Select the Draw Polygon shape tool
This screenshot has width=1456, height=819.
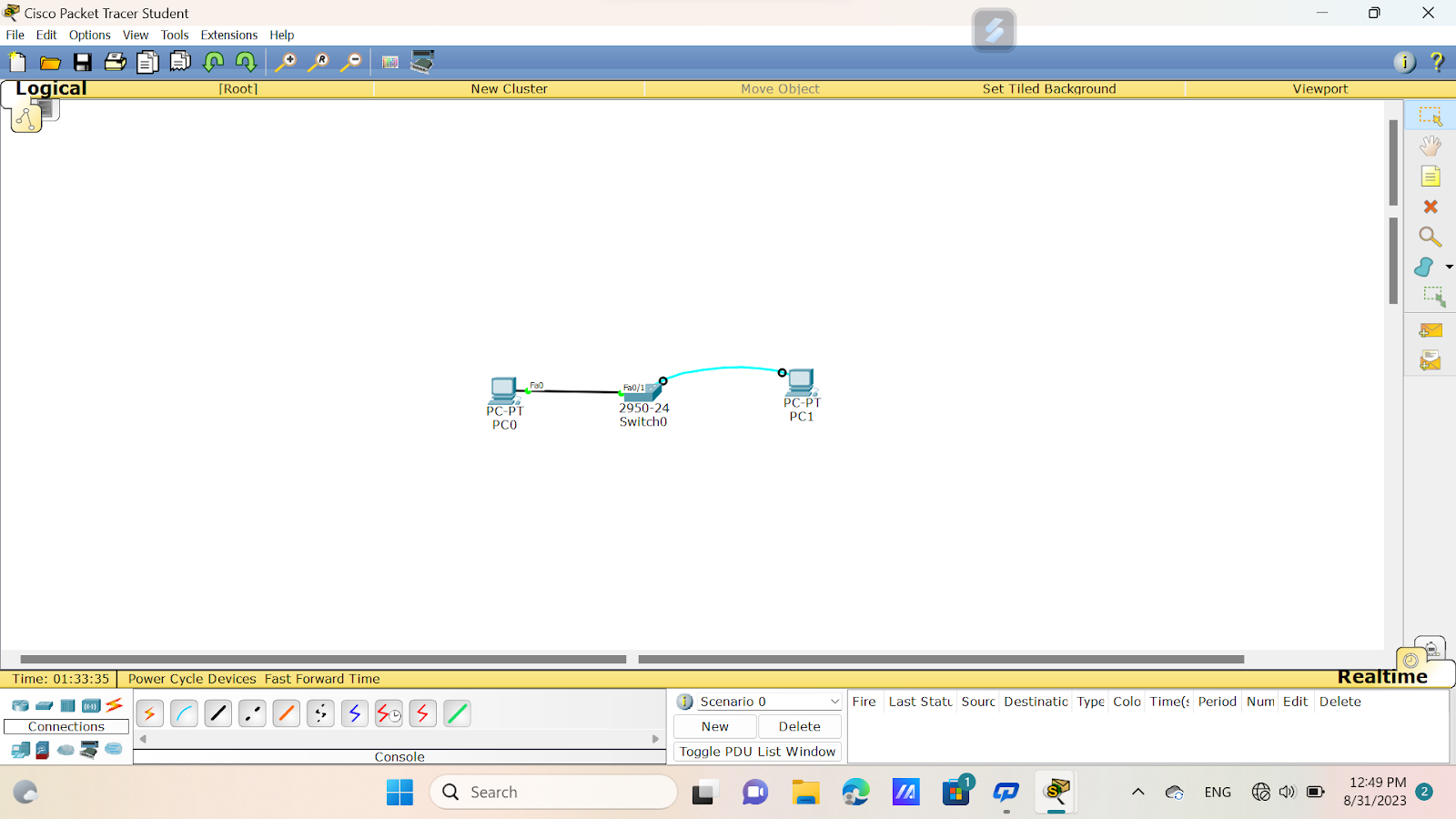pos(1424,267)
